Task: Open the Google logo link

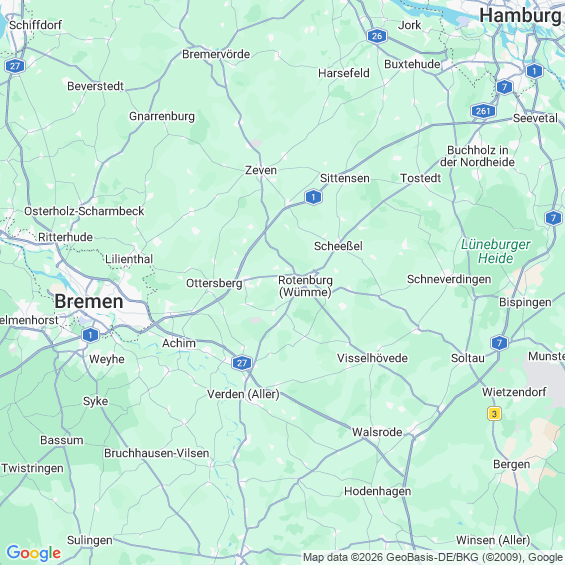Action: click(34, 552)
